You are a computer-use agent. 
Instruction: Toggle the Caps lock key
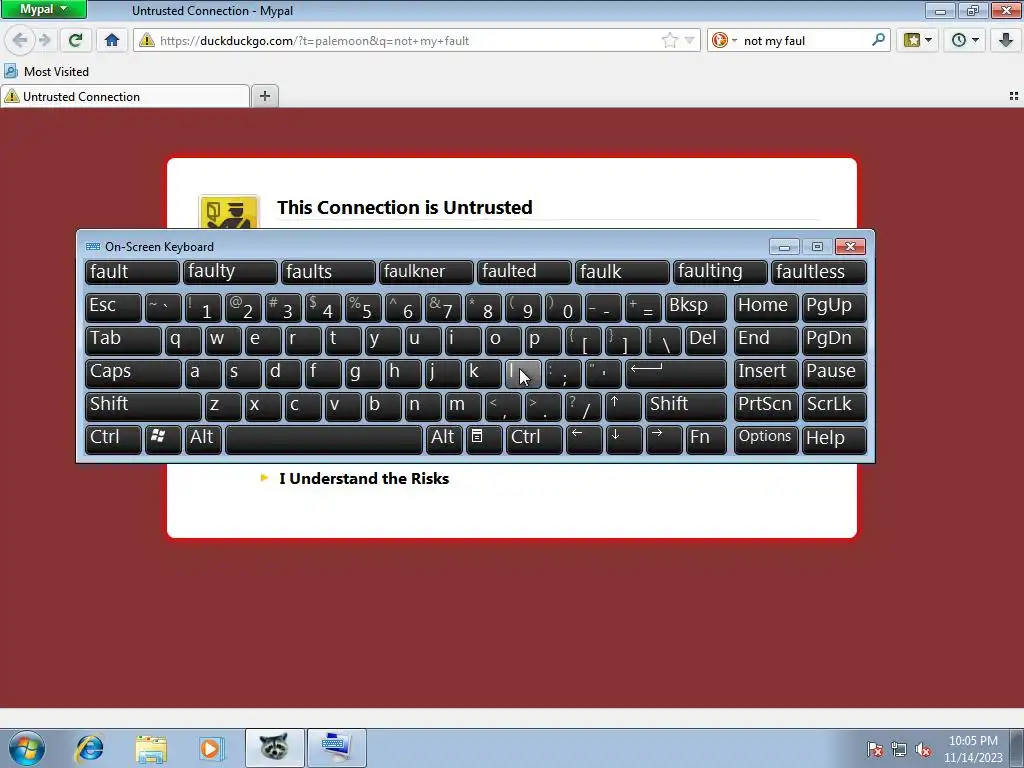click(133, 373)
